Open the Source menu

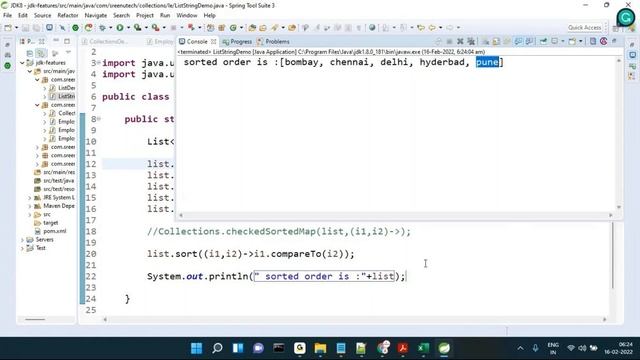(x=42, y=15)
